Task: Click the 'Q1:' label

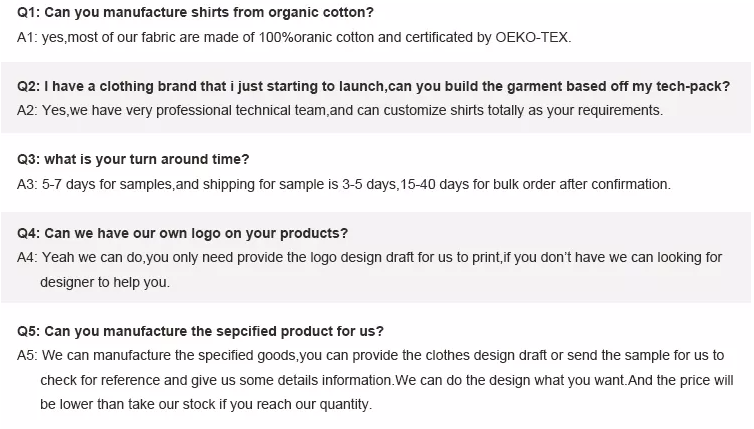Action: (x=28, y=13)
